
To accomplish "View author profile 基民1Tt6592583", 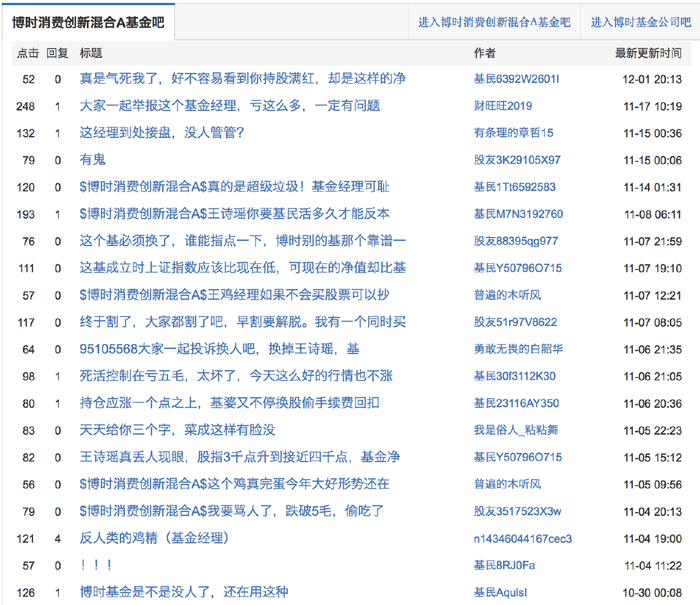I will pyautogui.click(x=515, y=187).
